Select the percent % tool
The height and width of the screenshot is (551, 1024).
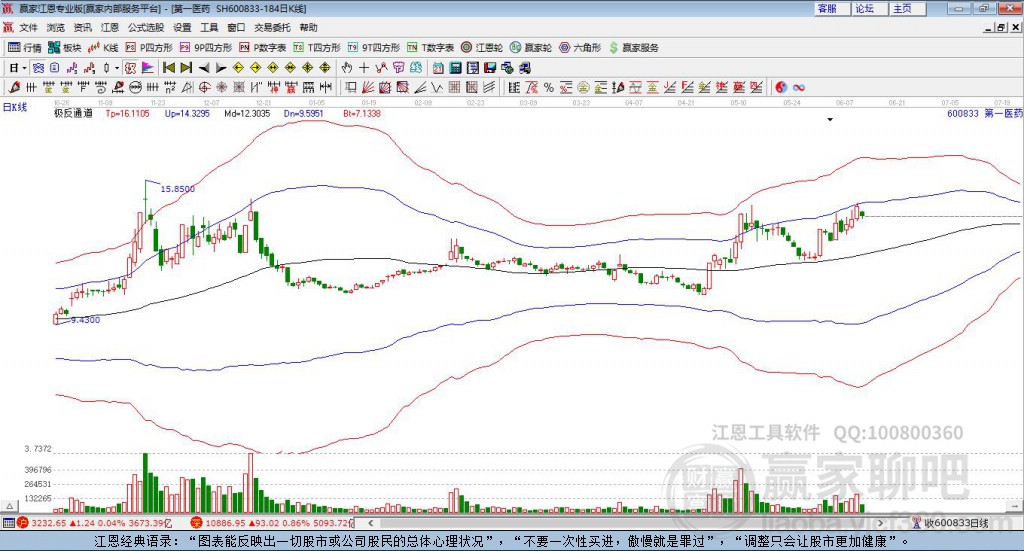tap(549, 87)
